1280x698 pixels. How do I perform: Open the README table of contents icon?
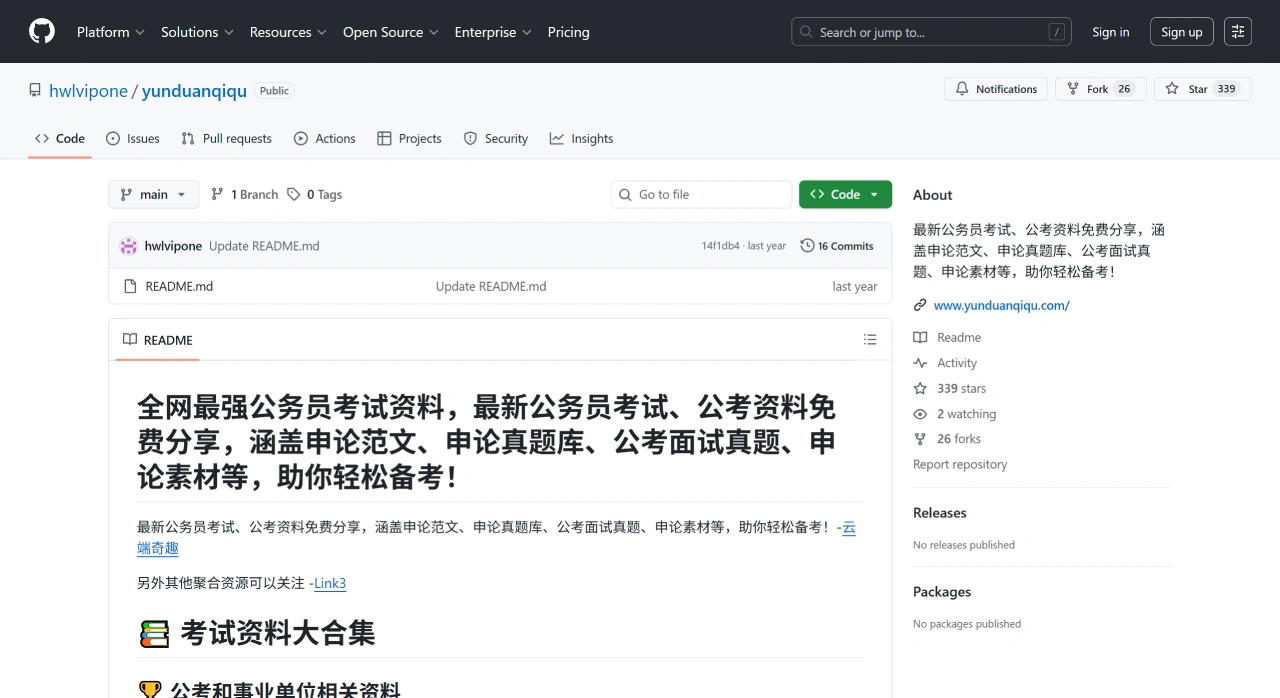[x=869, y=339]
